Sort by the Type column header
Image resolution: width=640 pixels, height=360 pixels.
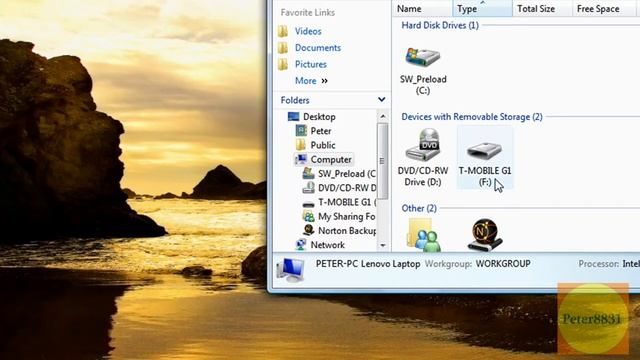pyautogui.click(x=482, y=9)
